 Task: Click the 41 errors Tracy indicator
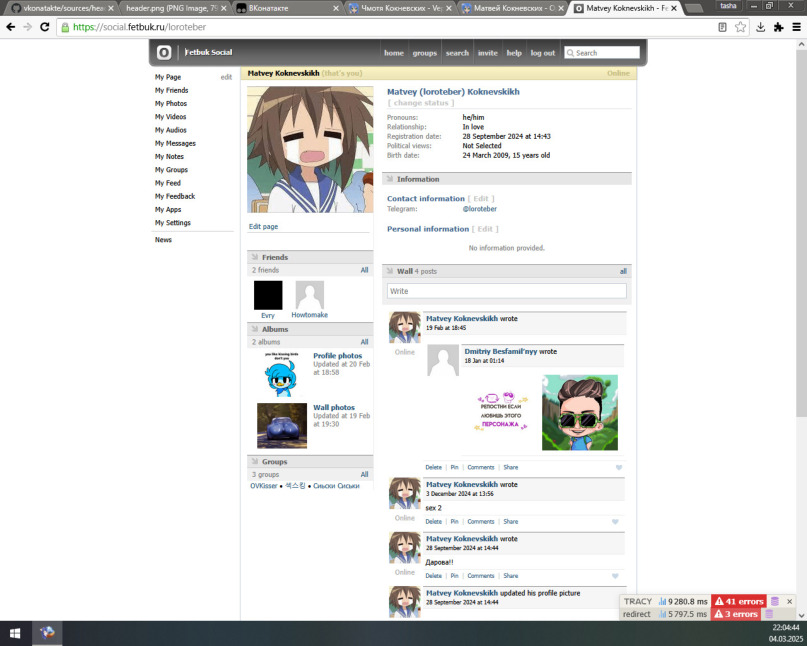click(739, 601)
